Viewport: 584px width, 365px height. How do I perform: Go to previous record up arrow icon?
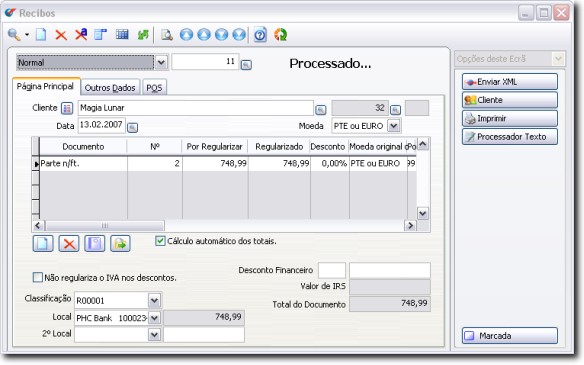point(204,35)
